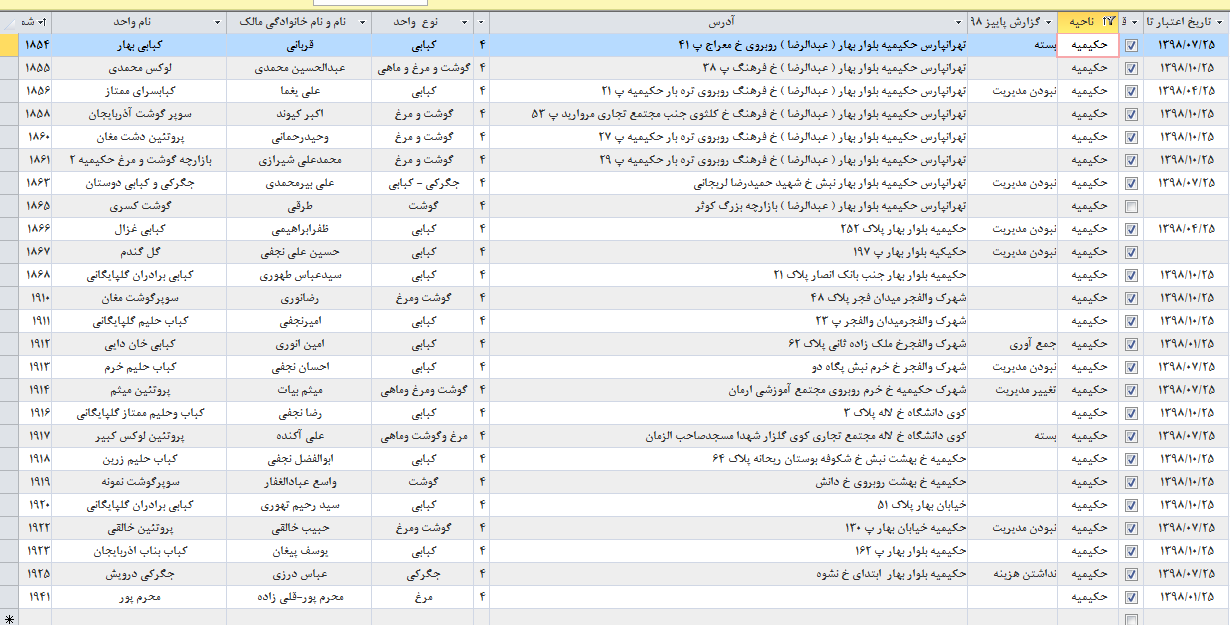This screenshot has height=625, width=1230.
Task: Click the unit name 'بازارچه گوشت و مرغ حکیمیه ۲'
Action: [x=138, y=160]
